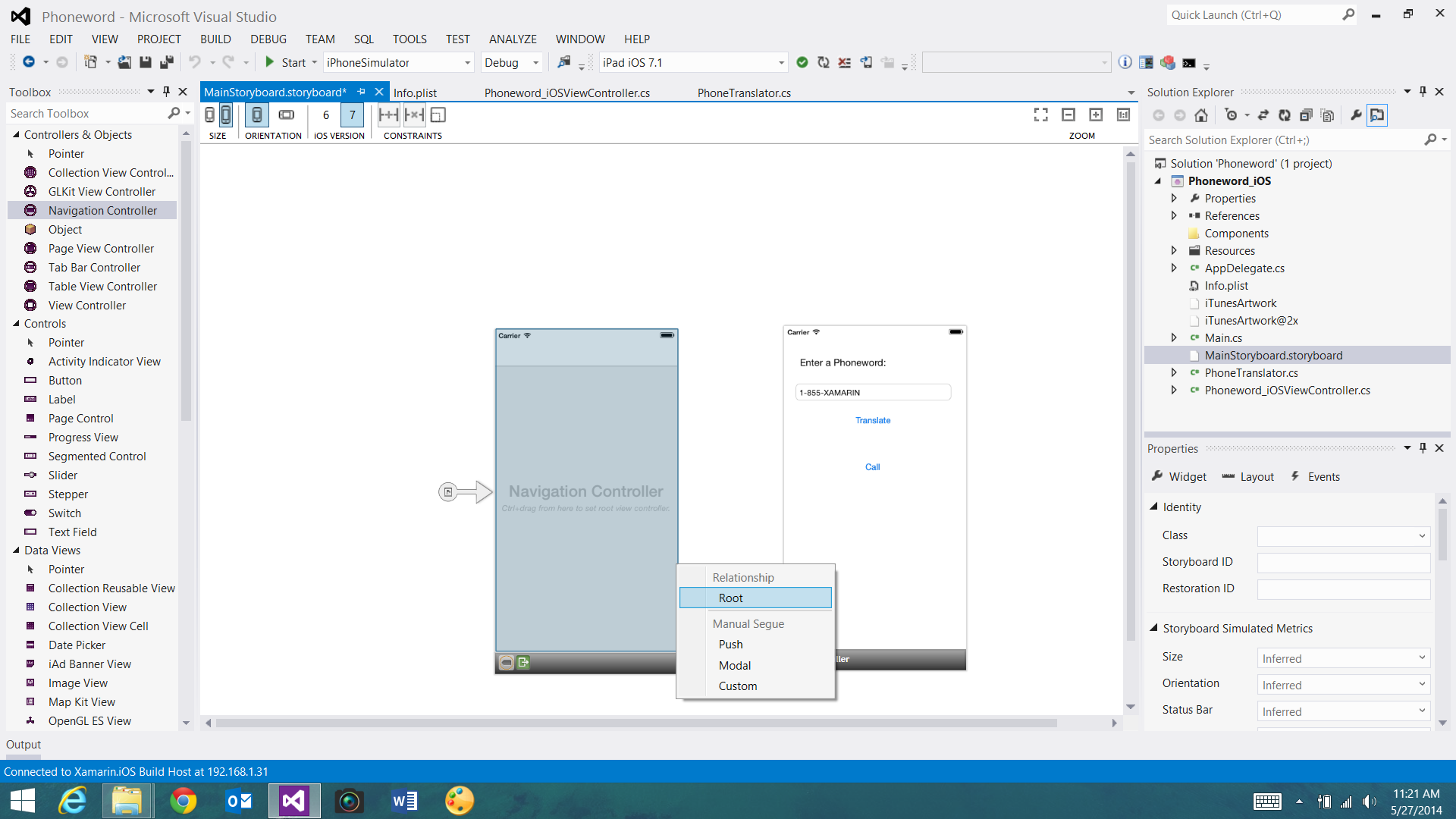The height and width of the screenshot is (819, 1456).
Task: Click the add constraints icon
Action: point(388,115)
